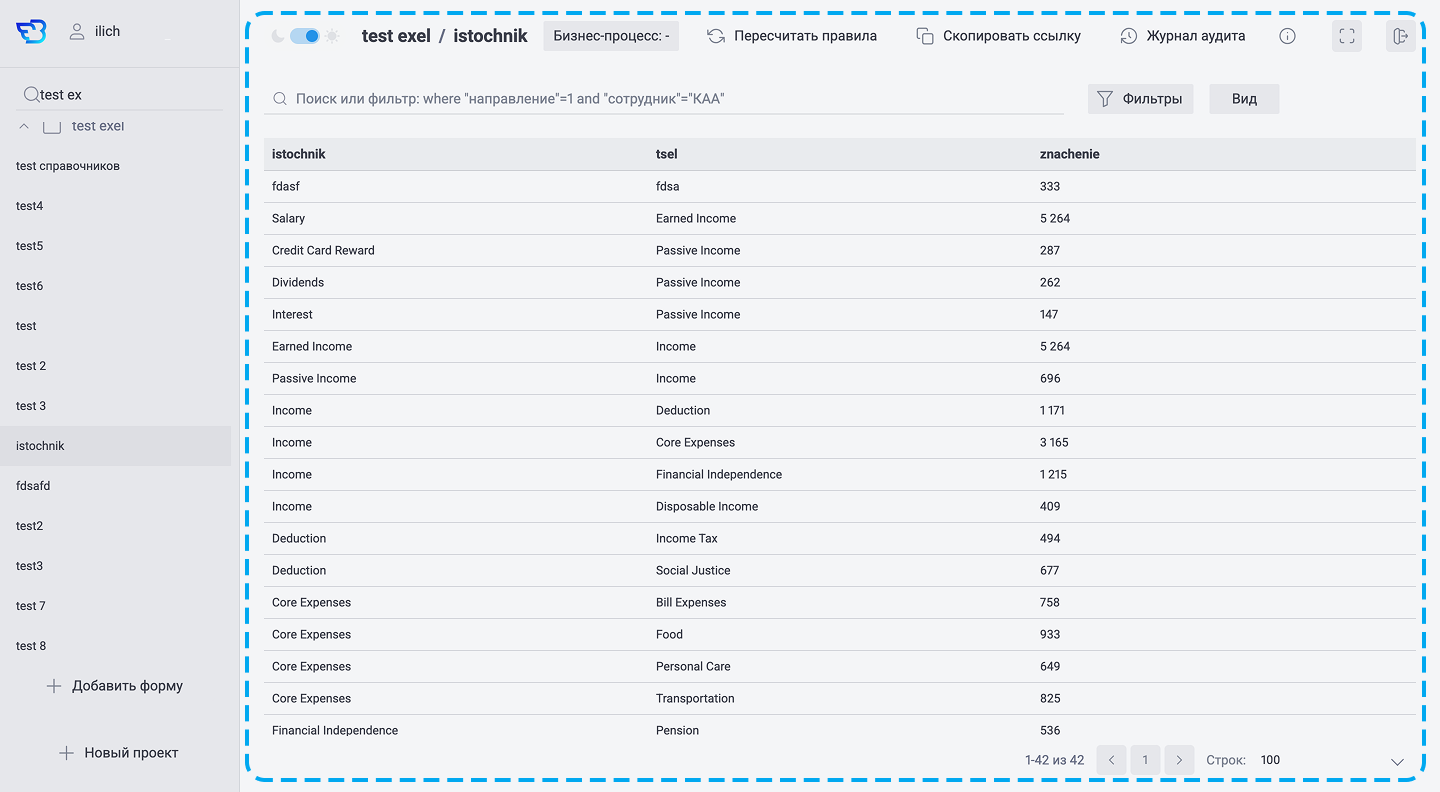Viewport: 1440px width, 792px height.
Task: Open the test6 form in sidebar
Action: coord(30,286)
